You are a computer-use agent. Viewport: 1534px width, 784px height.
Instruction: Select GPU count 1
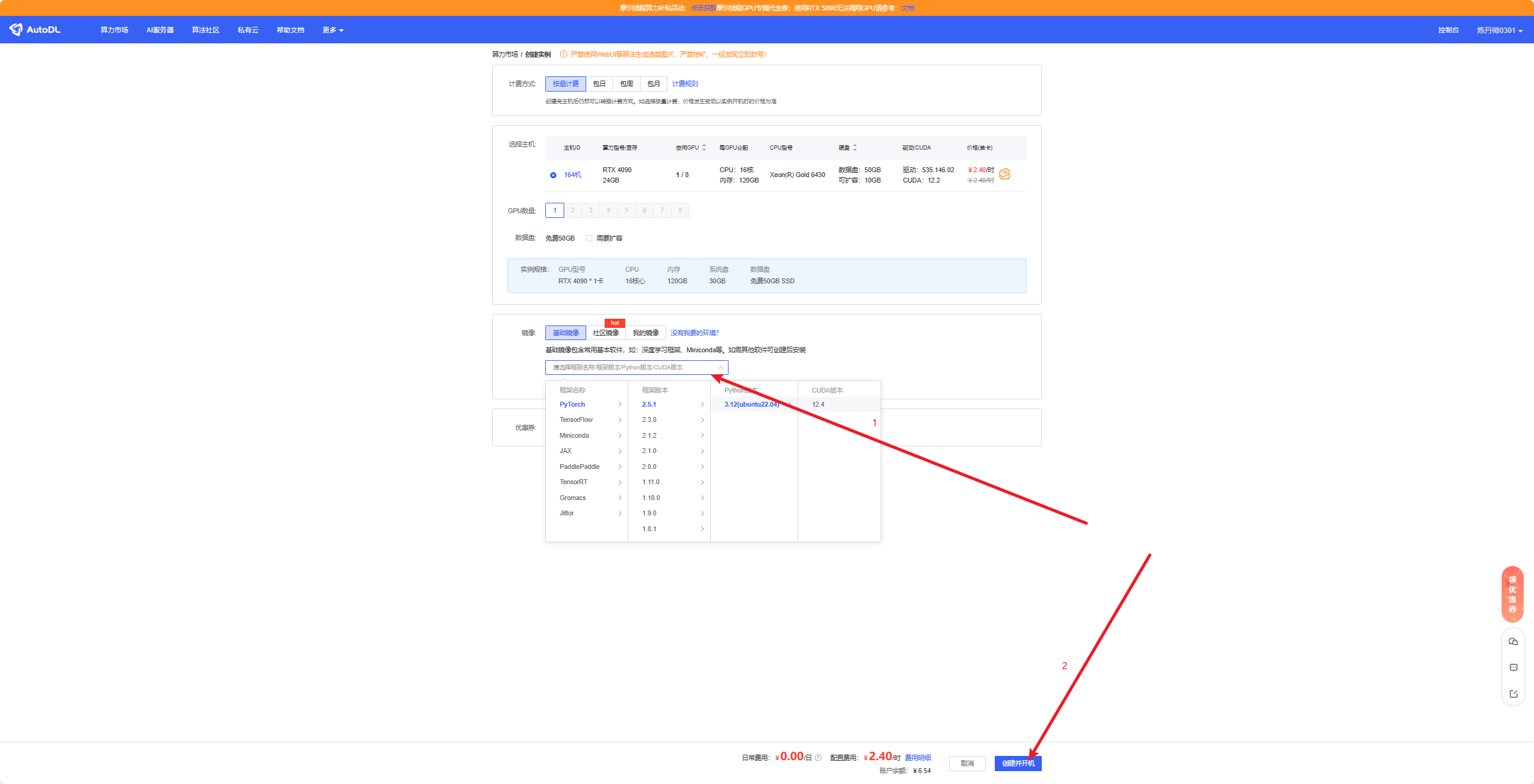tap(554, 211)
